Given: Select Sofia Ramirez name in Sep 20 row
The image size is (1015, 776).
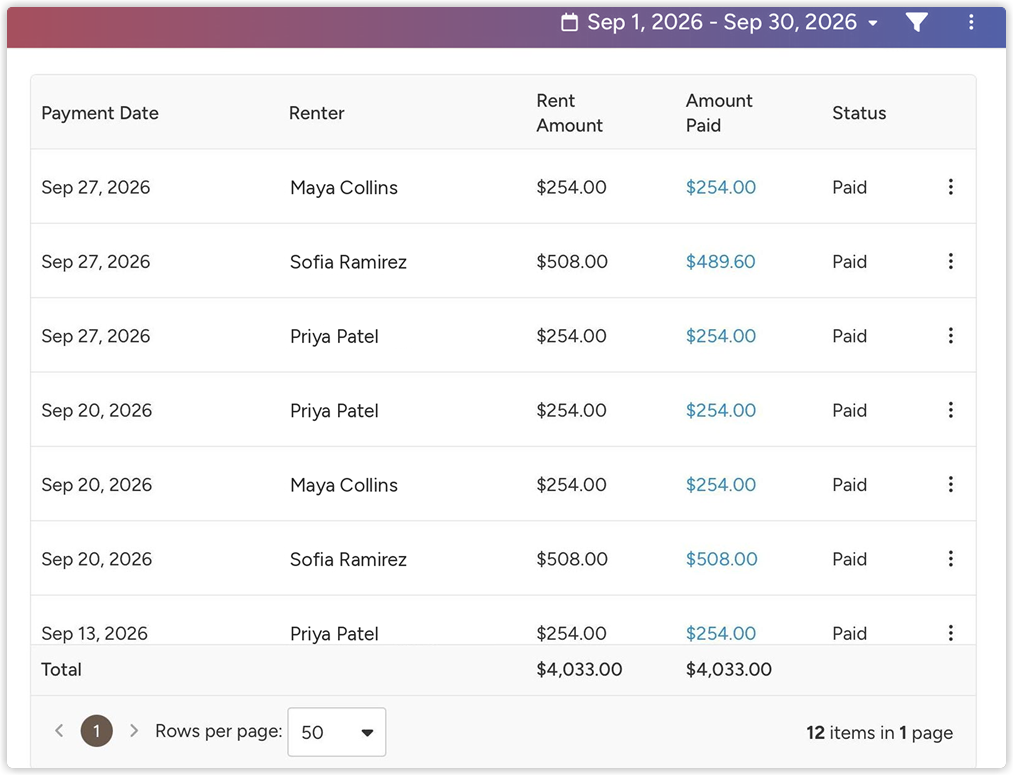Looking at the screenshot, I should tap(348, 560).
